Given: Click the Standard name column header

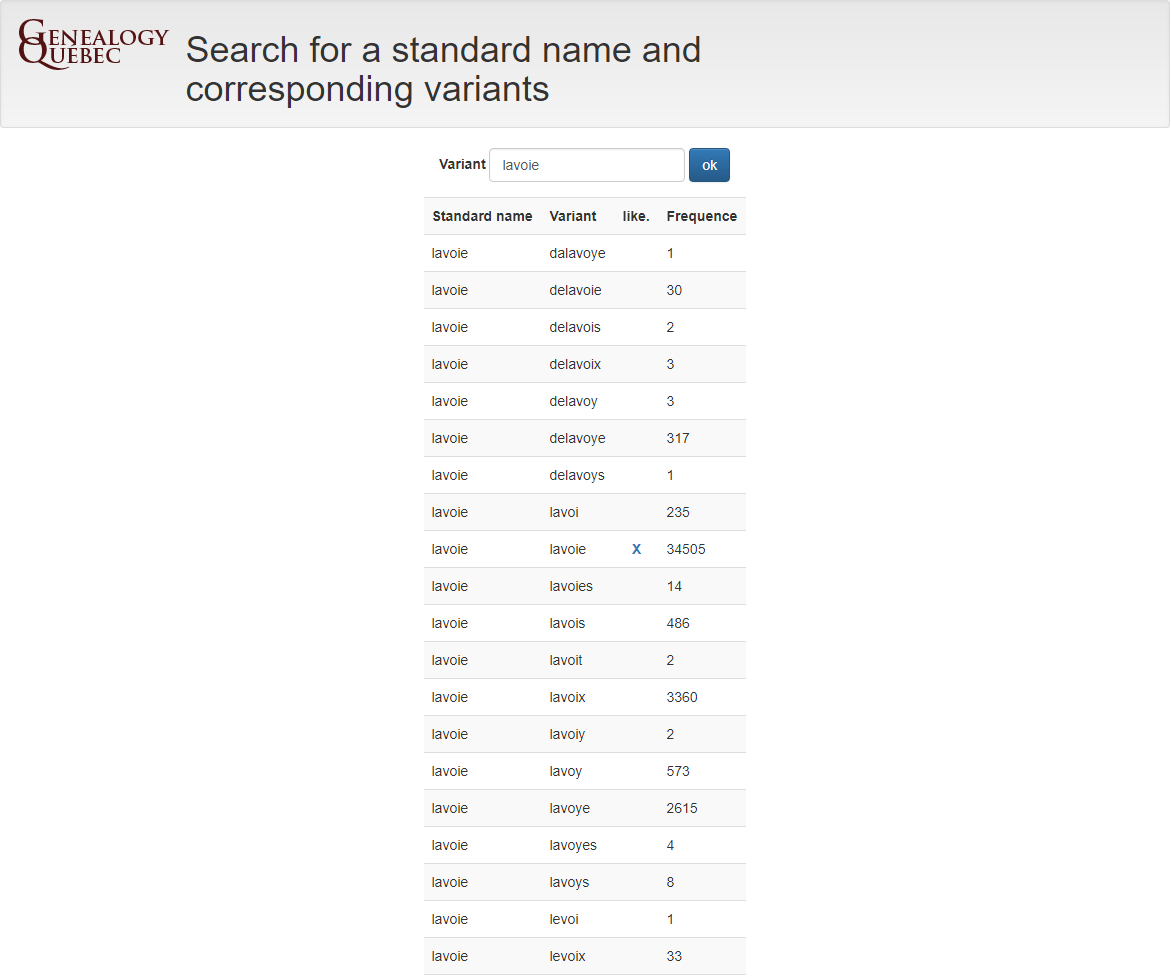Looking at the screenshot, I should 482,217.
